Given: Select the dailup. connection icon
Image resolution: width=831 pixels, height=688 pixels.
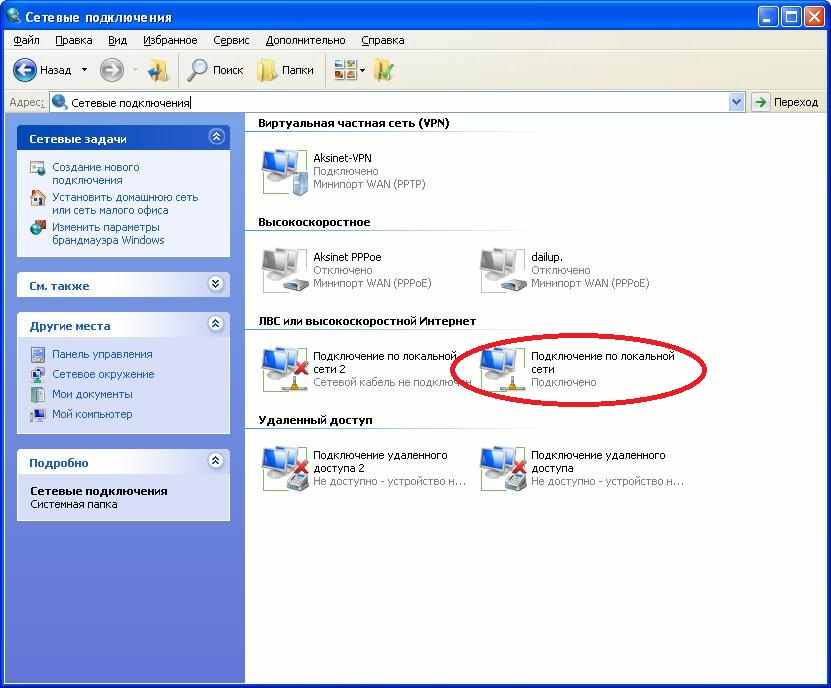Looking at the screenshot, I should coord(503,270).
